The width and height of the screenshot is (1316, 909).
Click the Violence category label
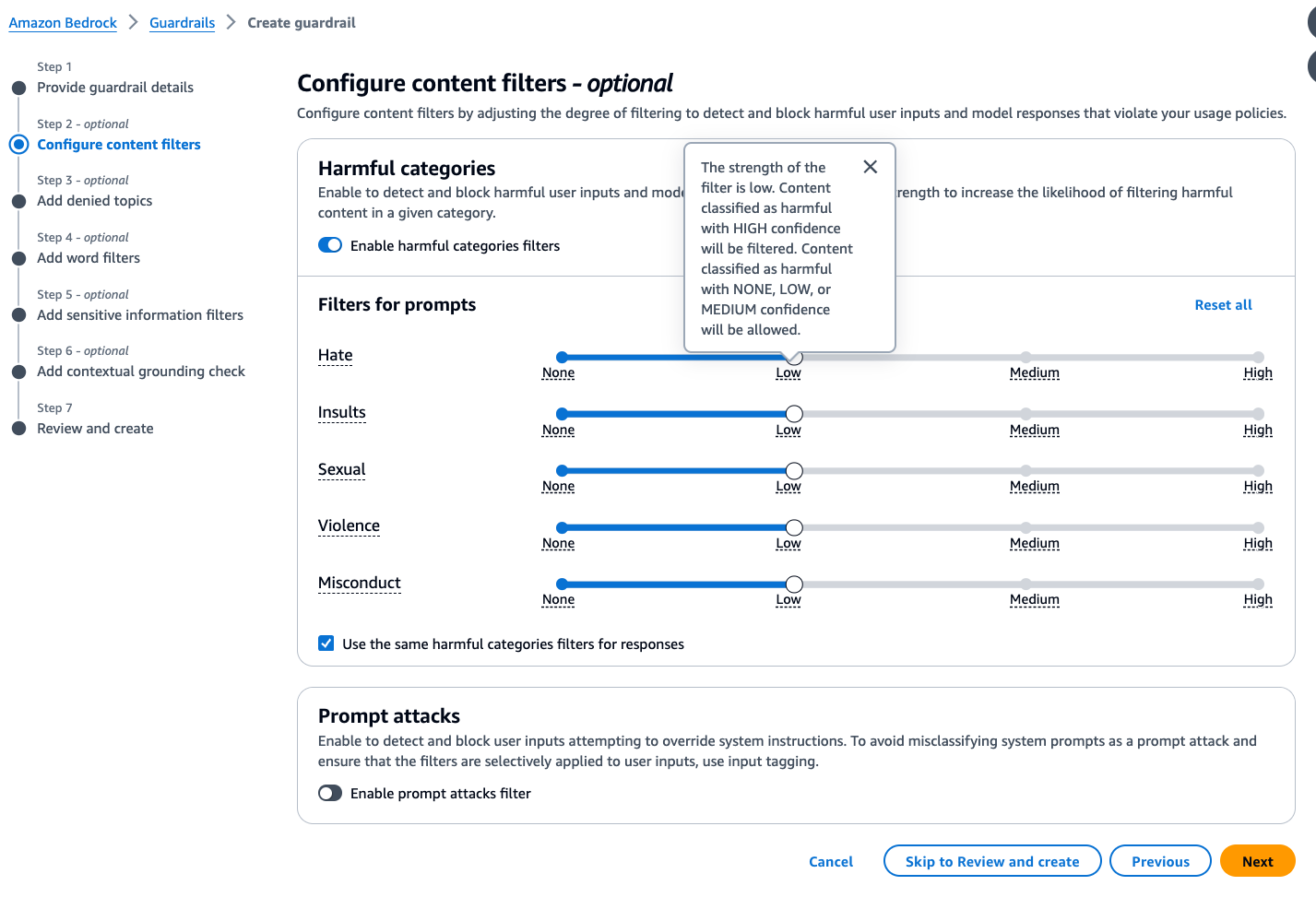tap(349, 526)
